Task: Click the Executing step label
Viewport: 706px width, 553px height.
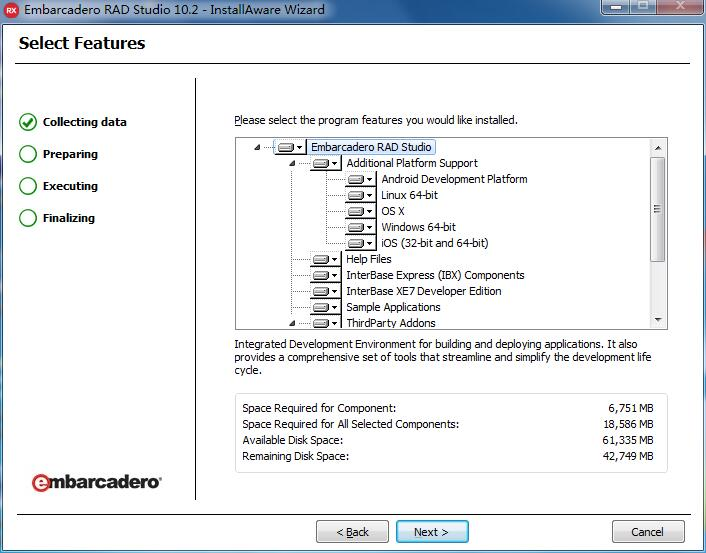Action: (70, 186)
